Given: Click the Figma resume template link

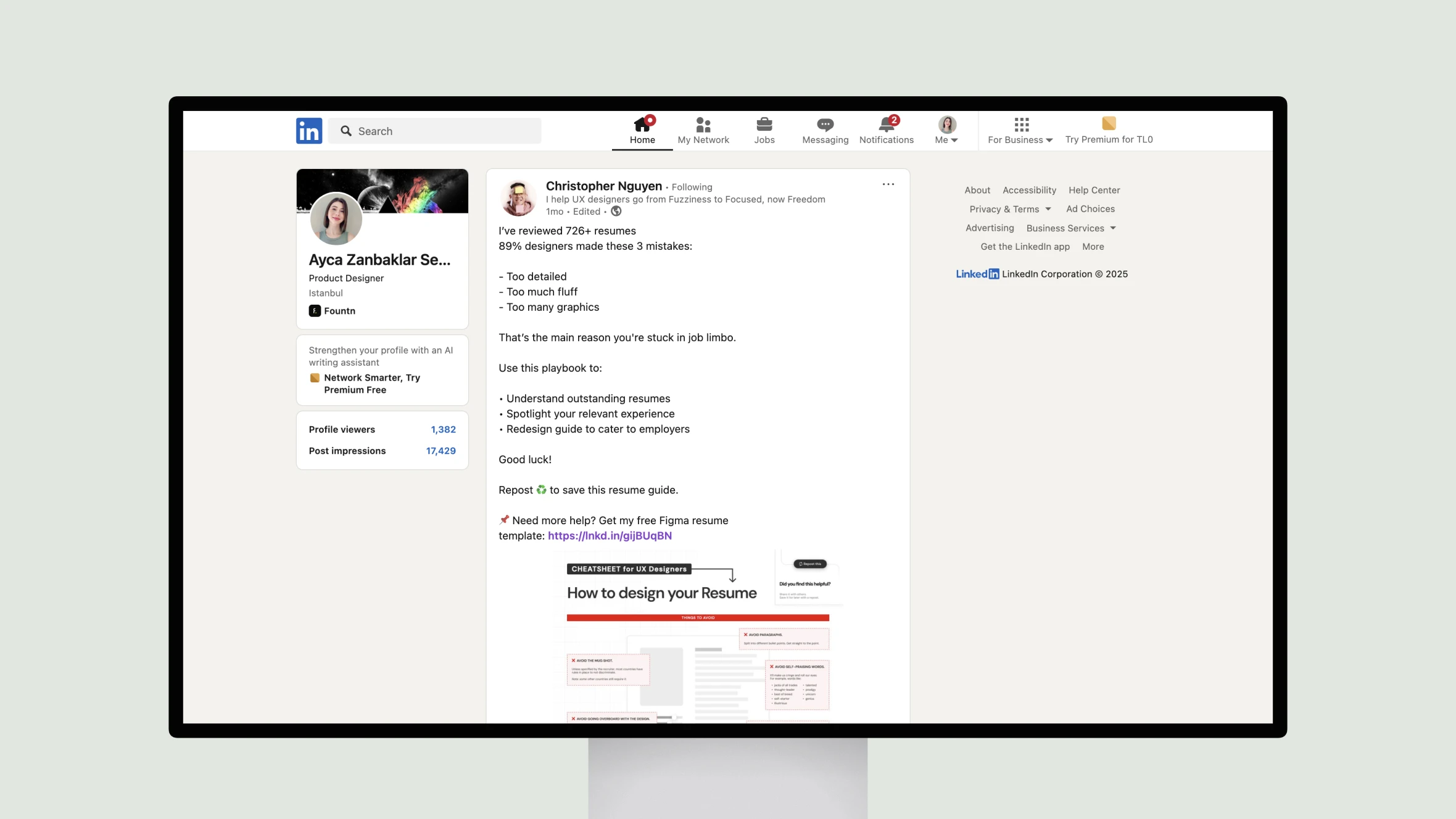Looking at the screenshot, I should point(610,535).
